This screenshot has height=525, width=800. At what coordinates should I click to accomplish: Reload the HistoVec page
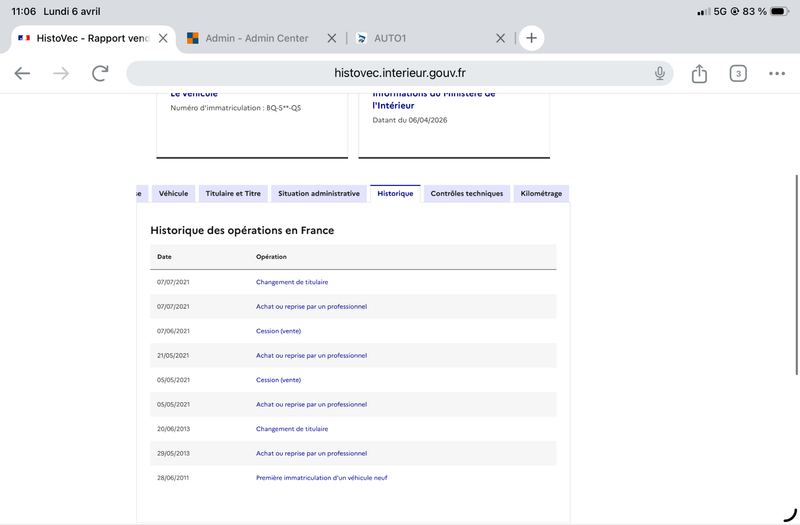(x=100, y=73)
